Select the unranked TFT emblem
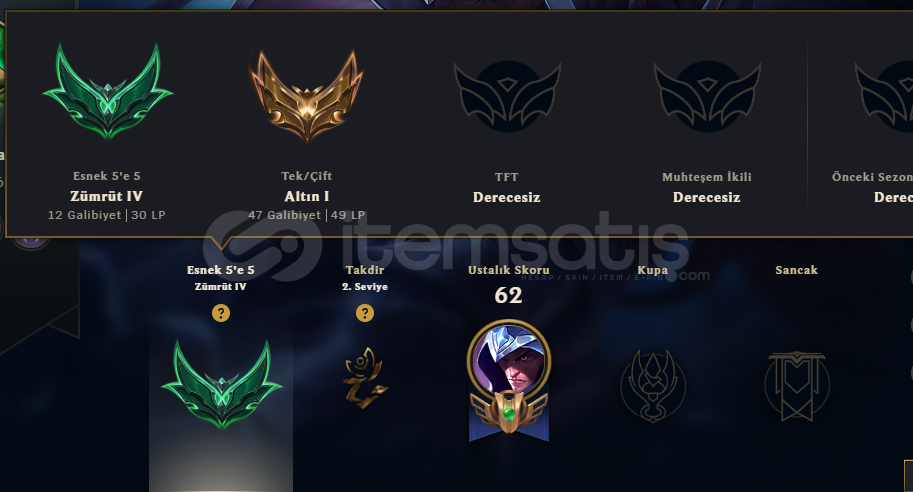The height and width of the screenshot is (492, 913). (507, 96)
